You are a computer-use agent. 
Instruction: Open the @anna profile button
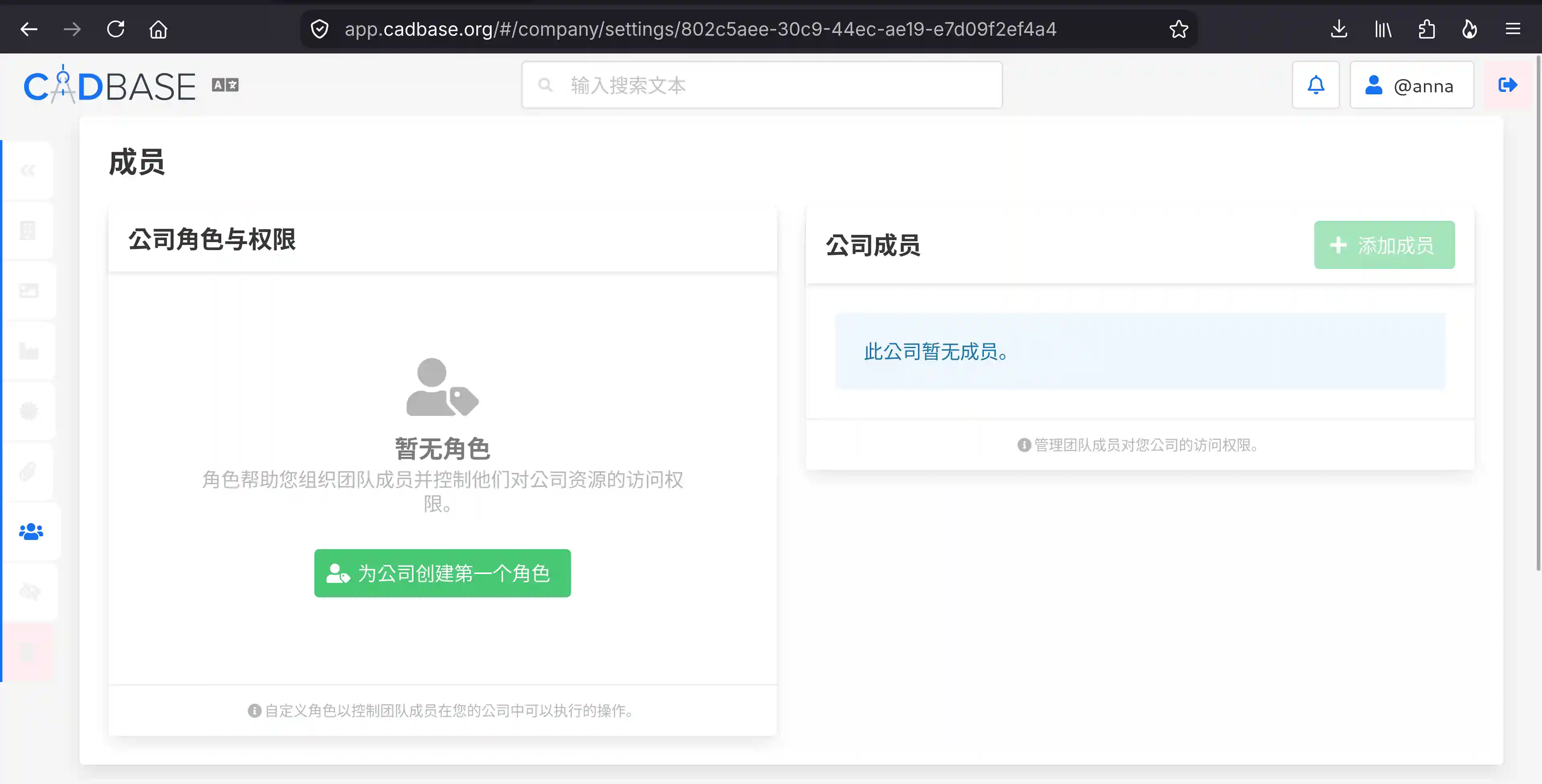tap(1411, 85)
